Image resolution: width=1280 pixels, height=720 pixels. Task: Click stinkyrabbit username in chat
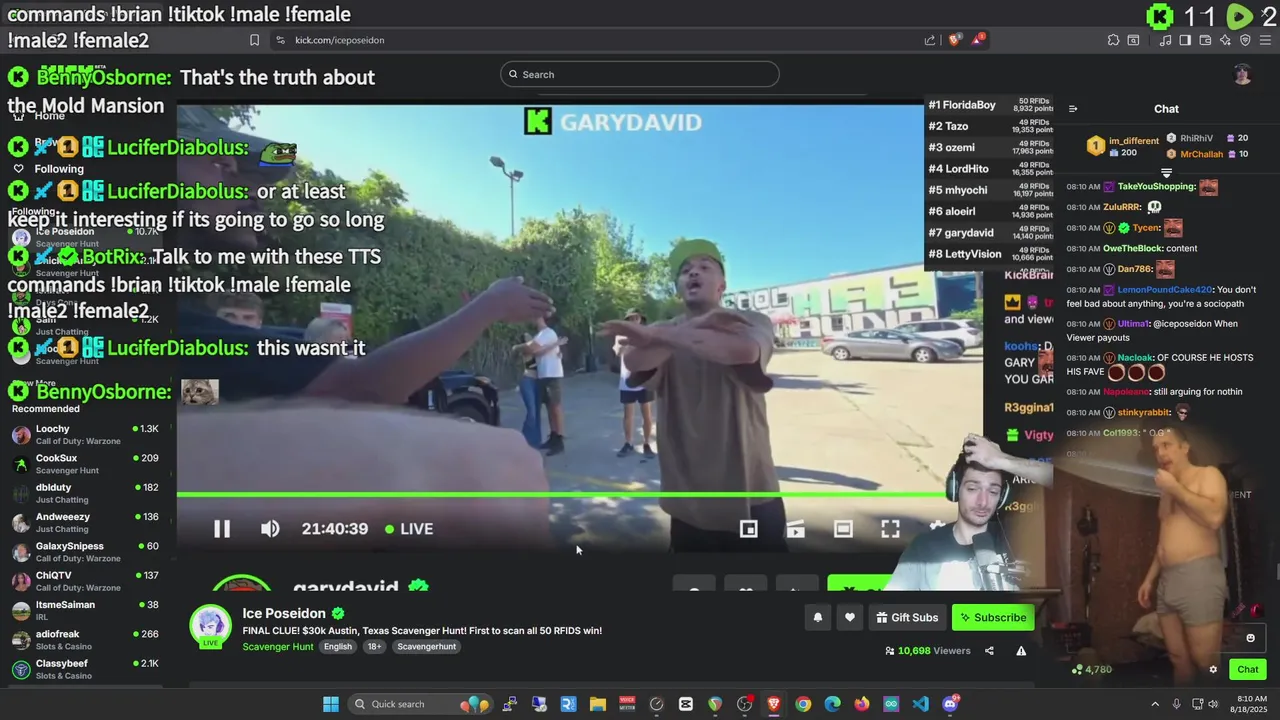pos(1144,413)
